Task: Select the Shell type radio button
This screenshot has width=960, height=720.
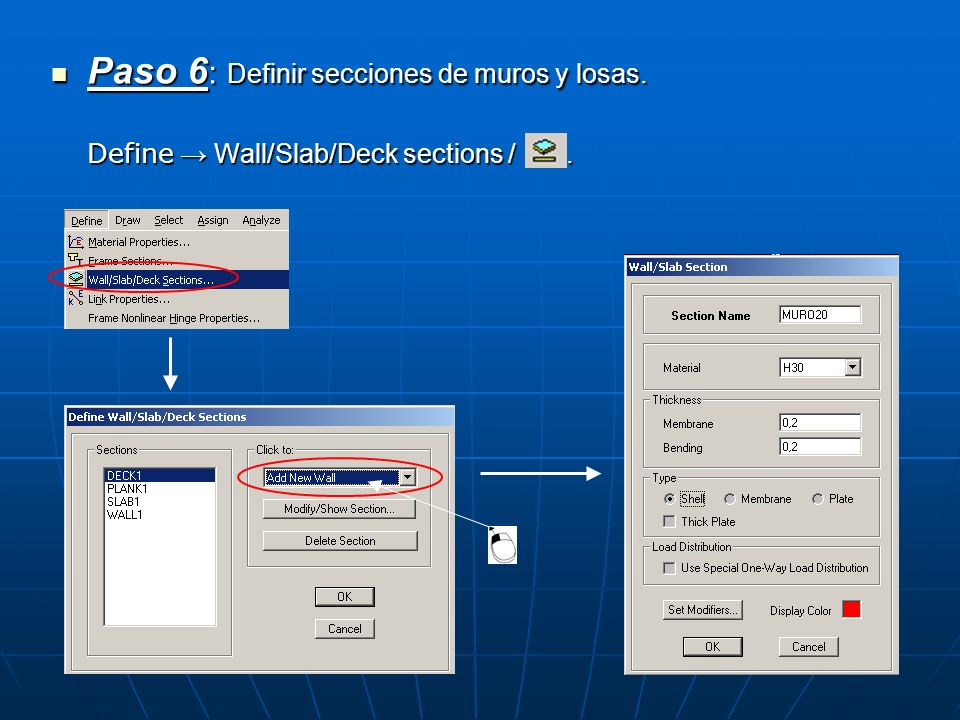Action: [x=670, y=499]
